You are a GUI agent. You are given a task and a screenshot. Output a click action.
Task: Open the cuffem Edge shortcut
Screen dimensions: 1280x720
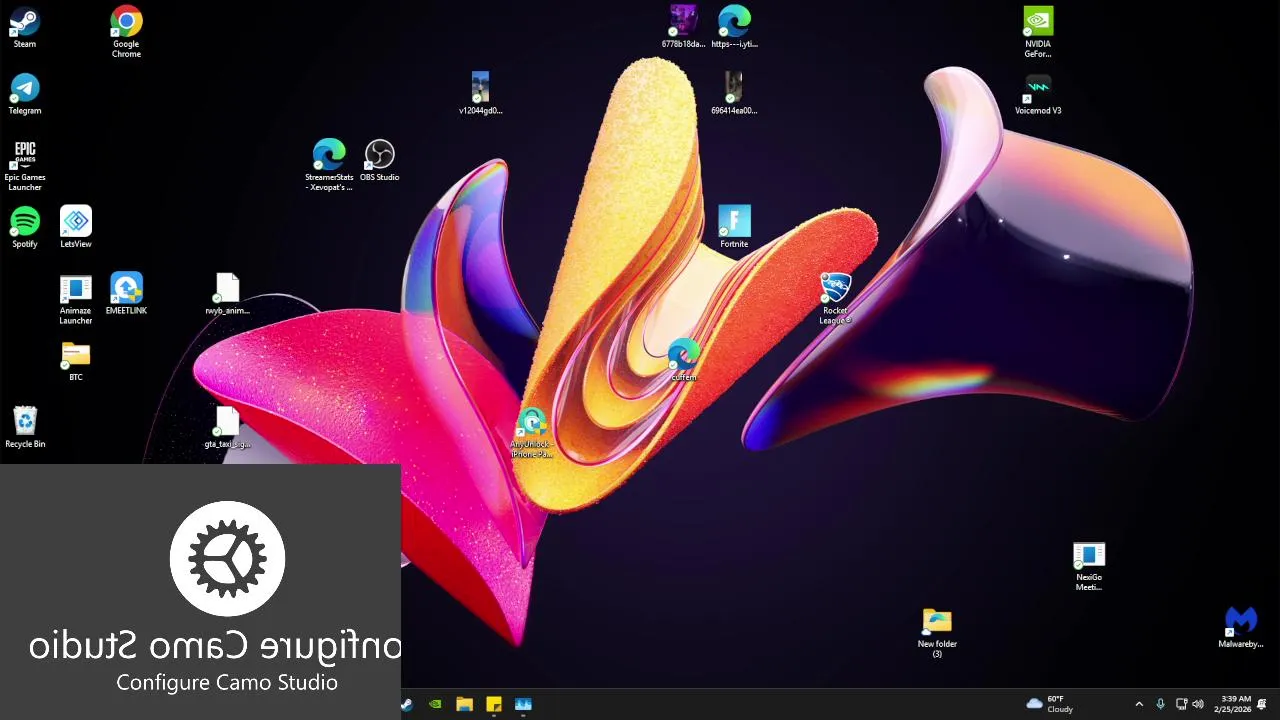[683, 361]
